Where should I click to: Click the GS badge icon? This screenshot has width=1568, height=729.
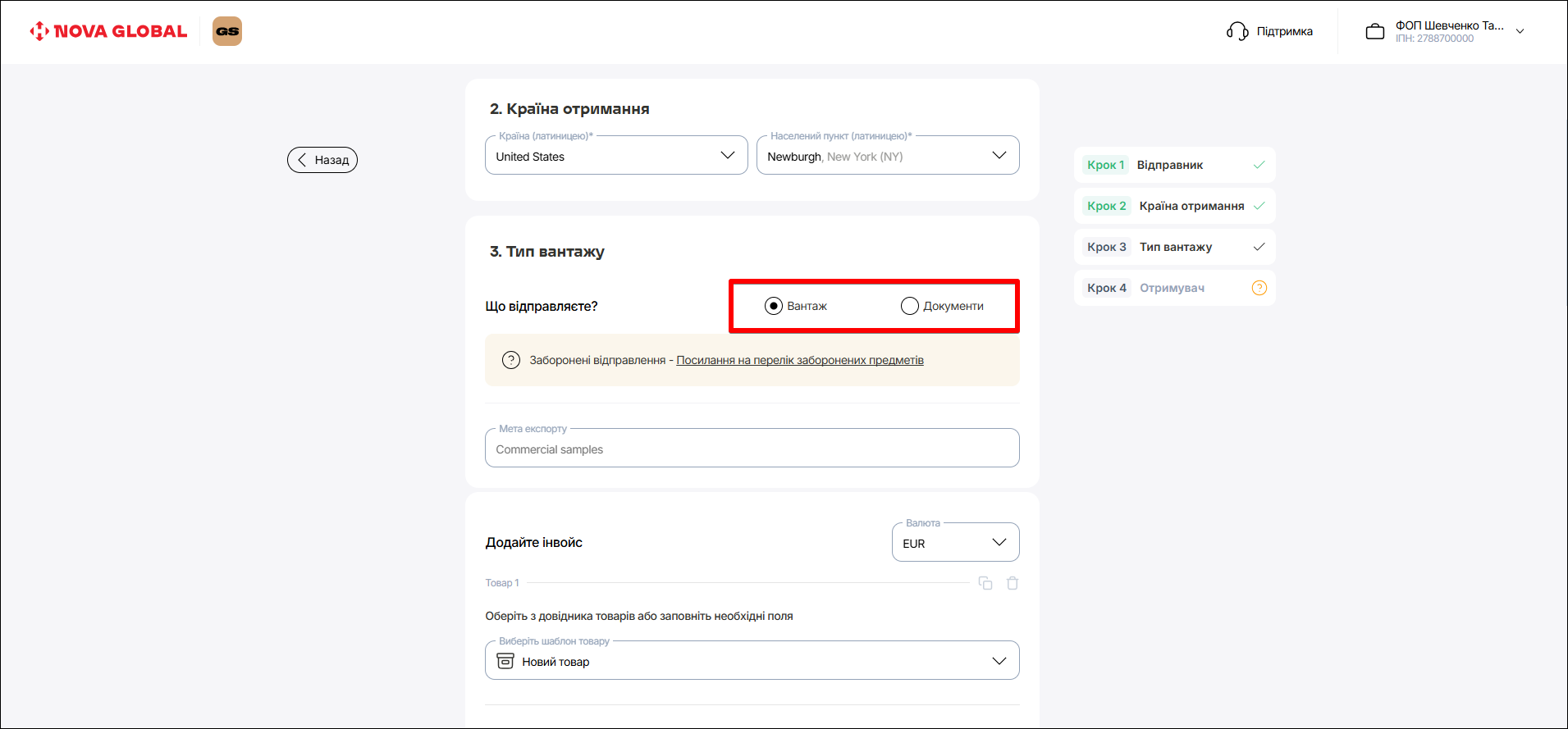click(227, 31)
